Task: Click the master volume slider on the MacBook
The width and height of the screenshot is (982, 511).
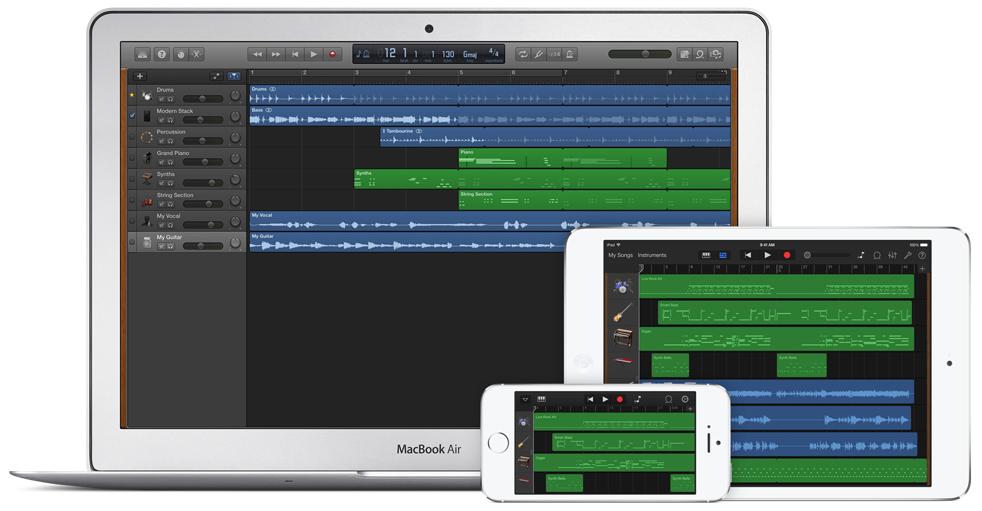Action: point(639,54)
